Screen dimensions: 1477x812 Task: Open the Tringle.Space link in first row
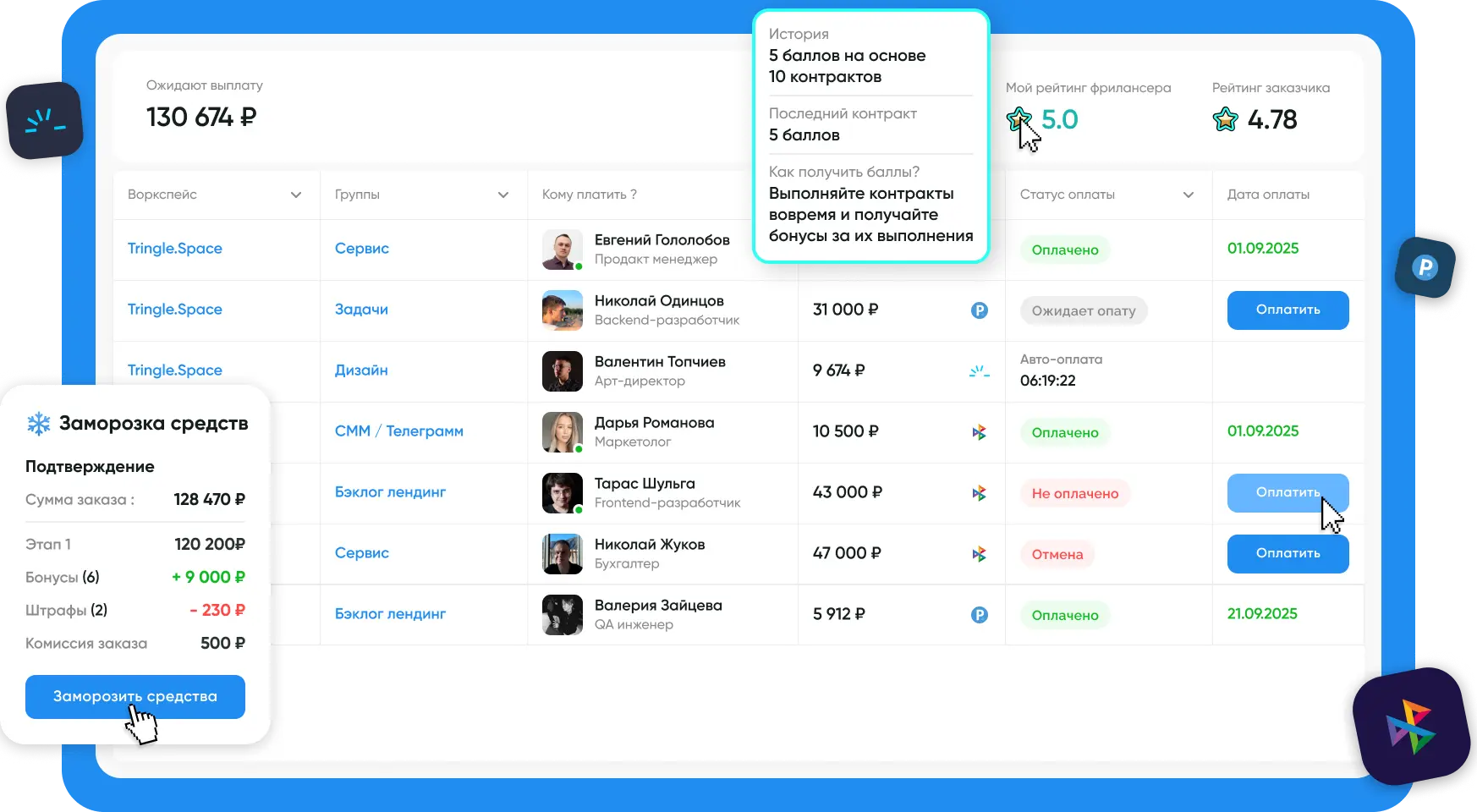(x=175, y=249)
